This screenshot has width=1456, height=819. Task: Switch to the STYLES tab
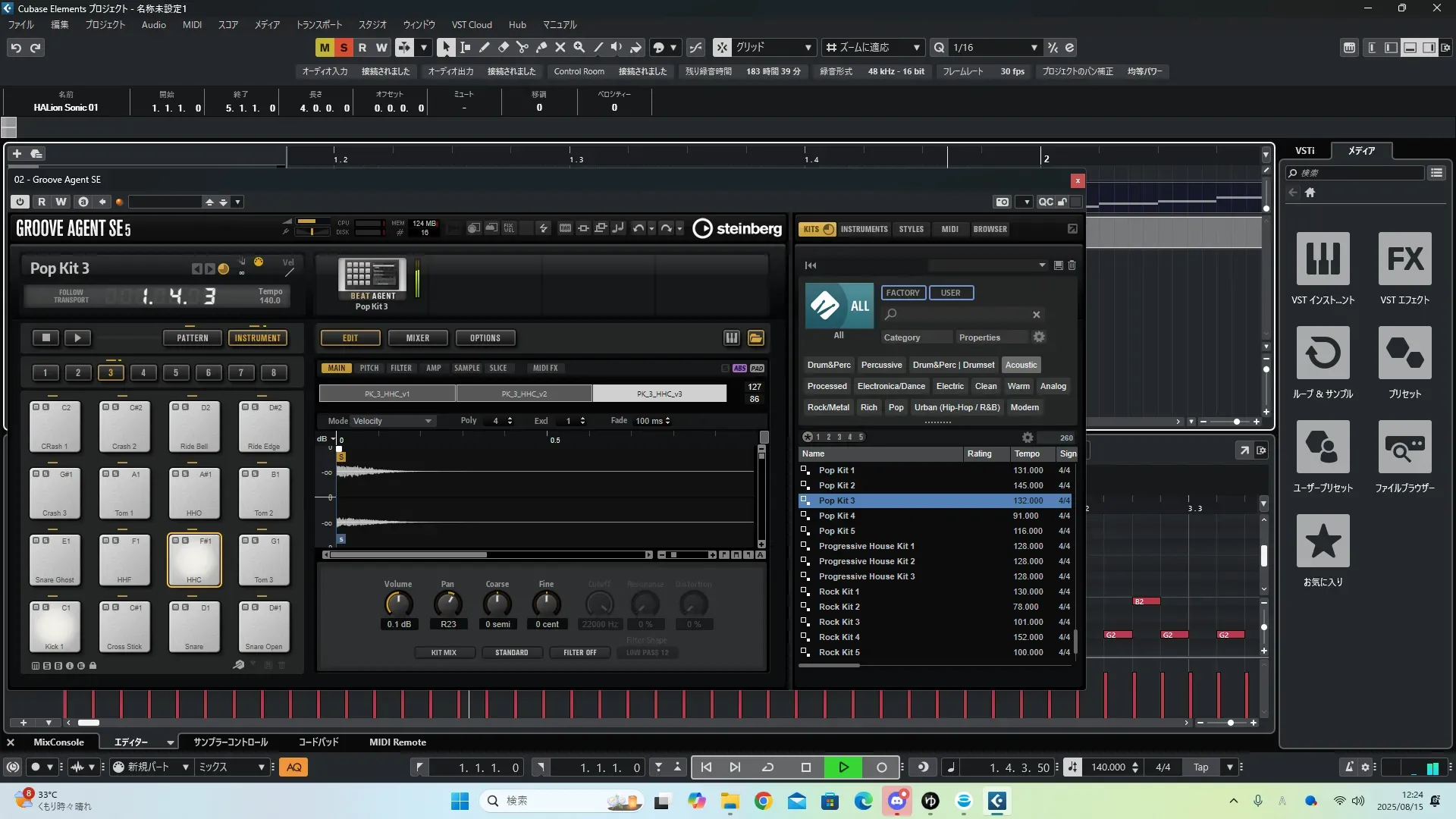coord(911,229)
